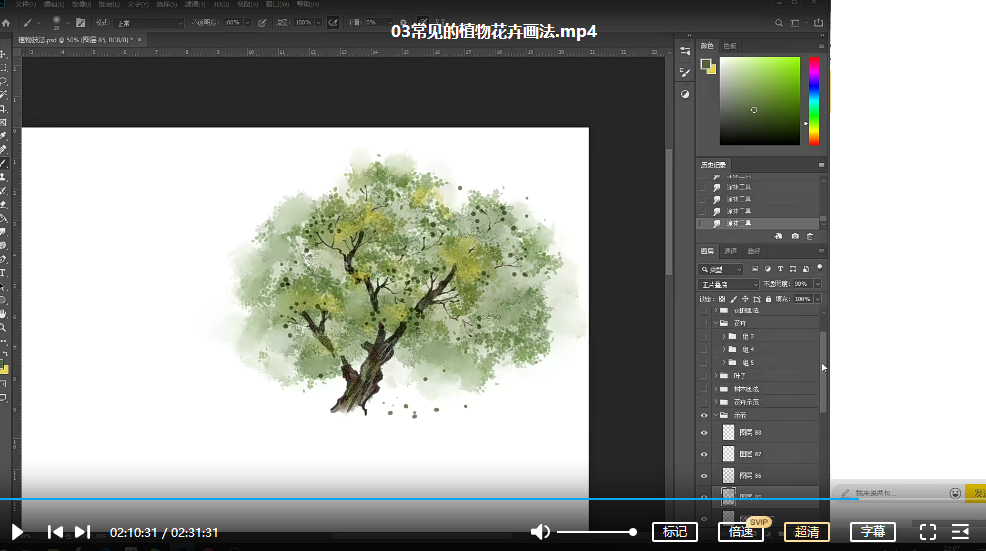This screenshot has height=551, width=986.
Task: Enter fullscreen mode in video player
Action: (927, 532)
